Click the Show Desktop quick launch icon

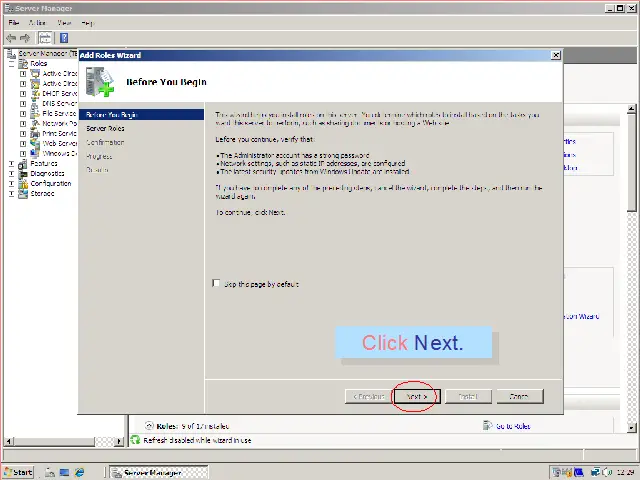[x=64, y=472]
